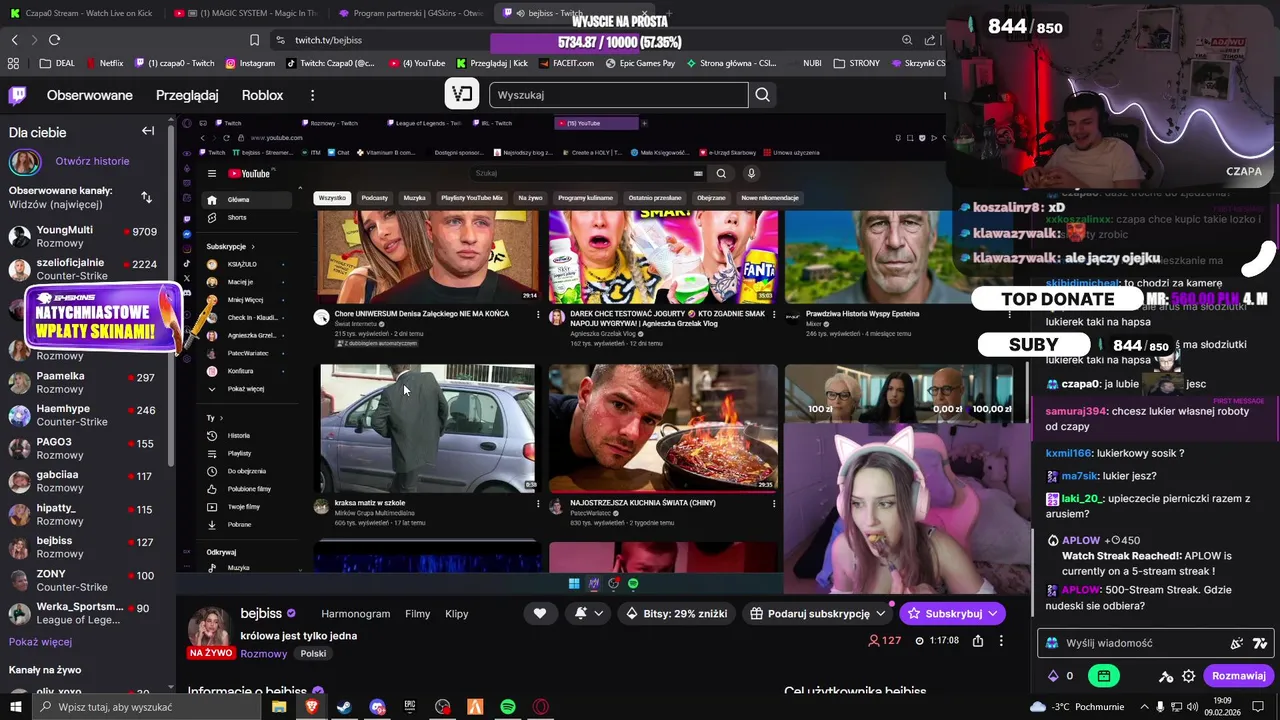Screen dimensions: 1280x720
Task: Open the apps grid in the bookmarks bar
Action: [x=13, y=63]
